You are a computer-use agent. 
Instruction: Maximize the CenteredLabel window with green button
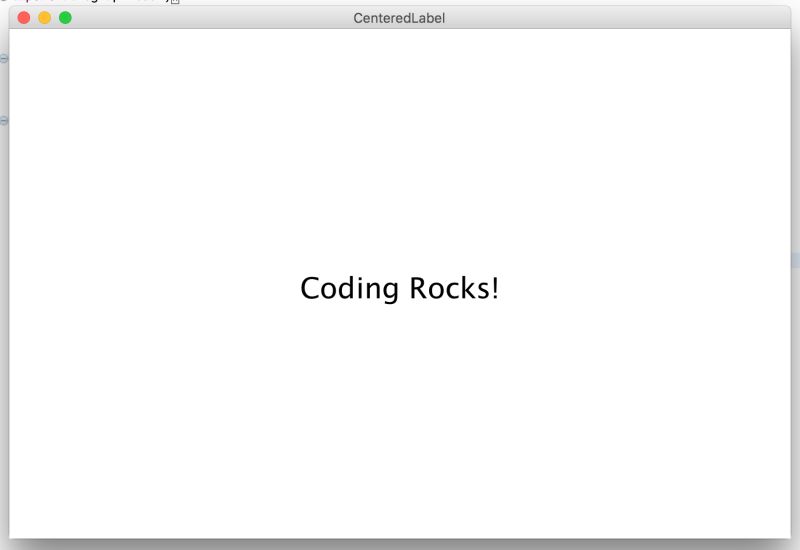pyautogui.click(x=65, y=18)
